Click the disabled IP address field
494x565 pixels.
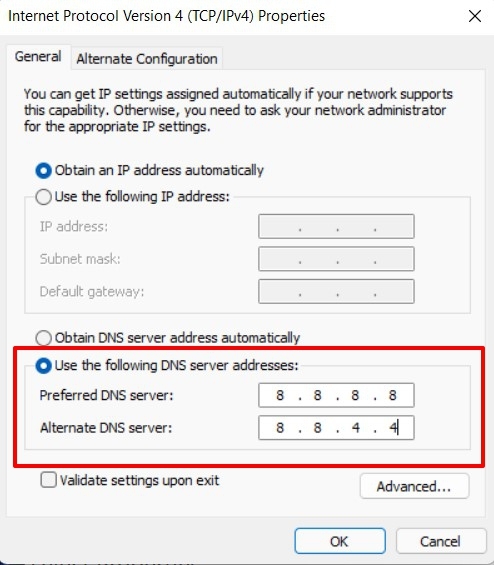click(336, 226)
